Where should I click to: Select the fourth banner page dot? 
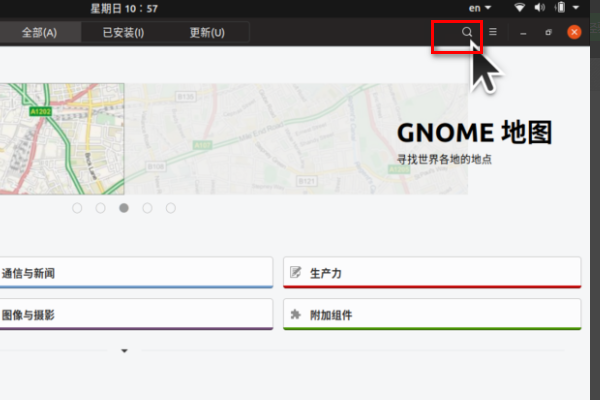pyautogui.click(x=147, y=208)
